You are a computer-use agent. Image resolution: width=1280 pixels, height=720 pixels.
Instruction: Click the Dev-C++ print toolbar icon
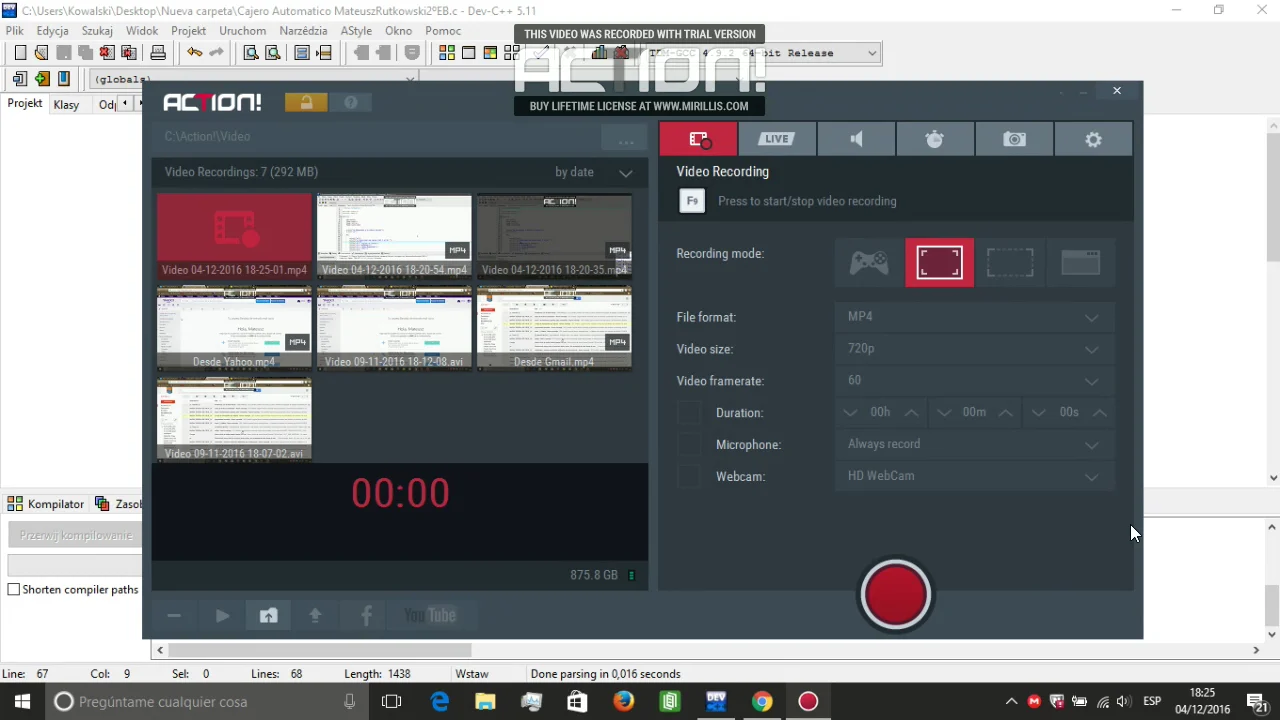pos(158,53)
